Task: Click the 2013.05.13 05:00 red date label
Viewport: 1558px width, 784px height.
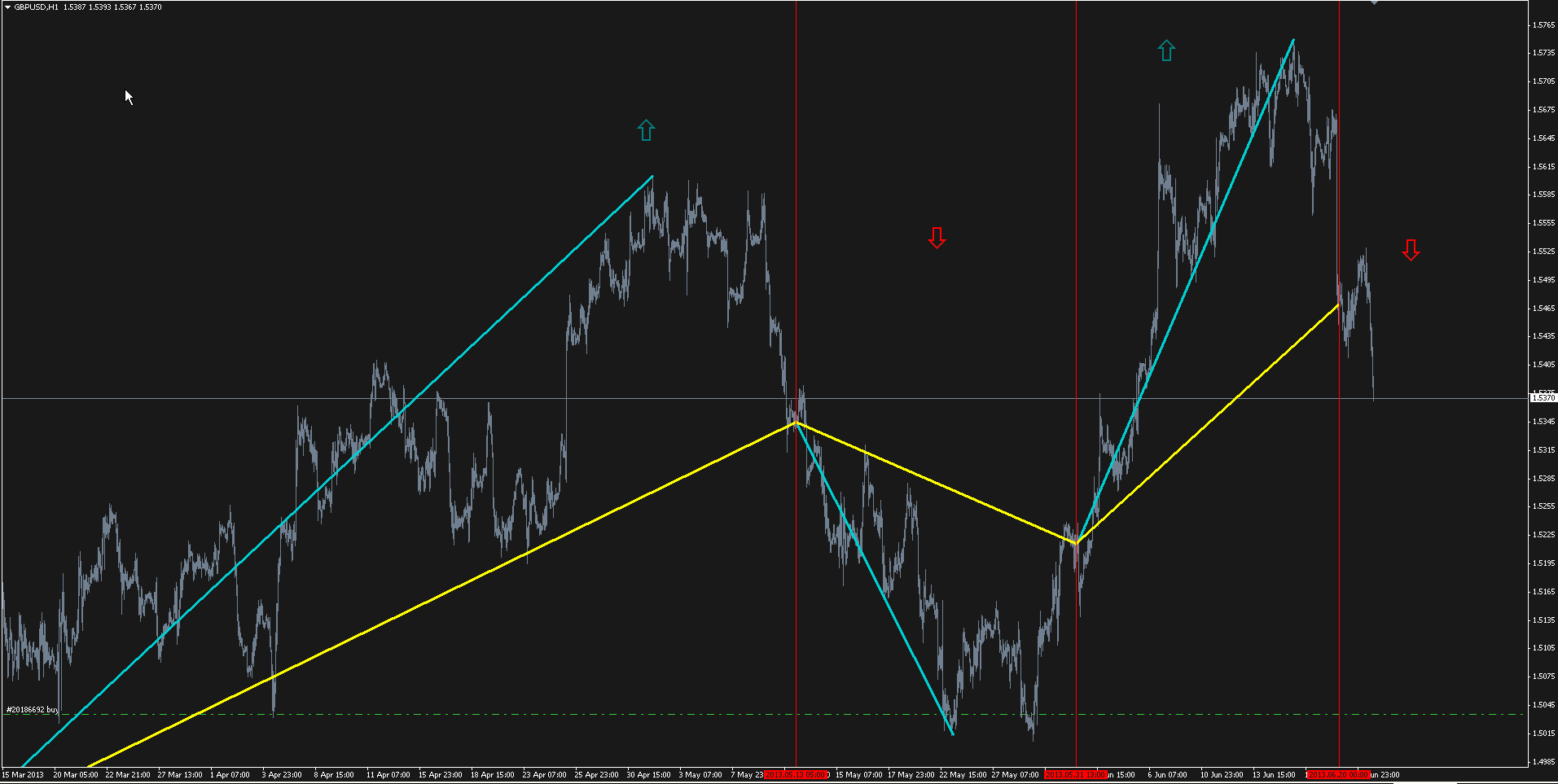Action: pos(797,774)
